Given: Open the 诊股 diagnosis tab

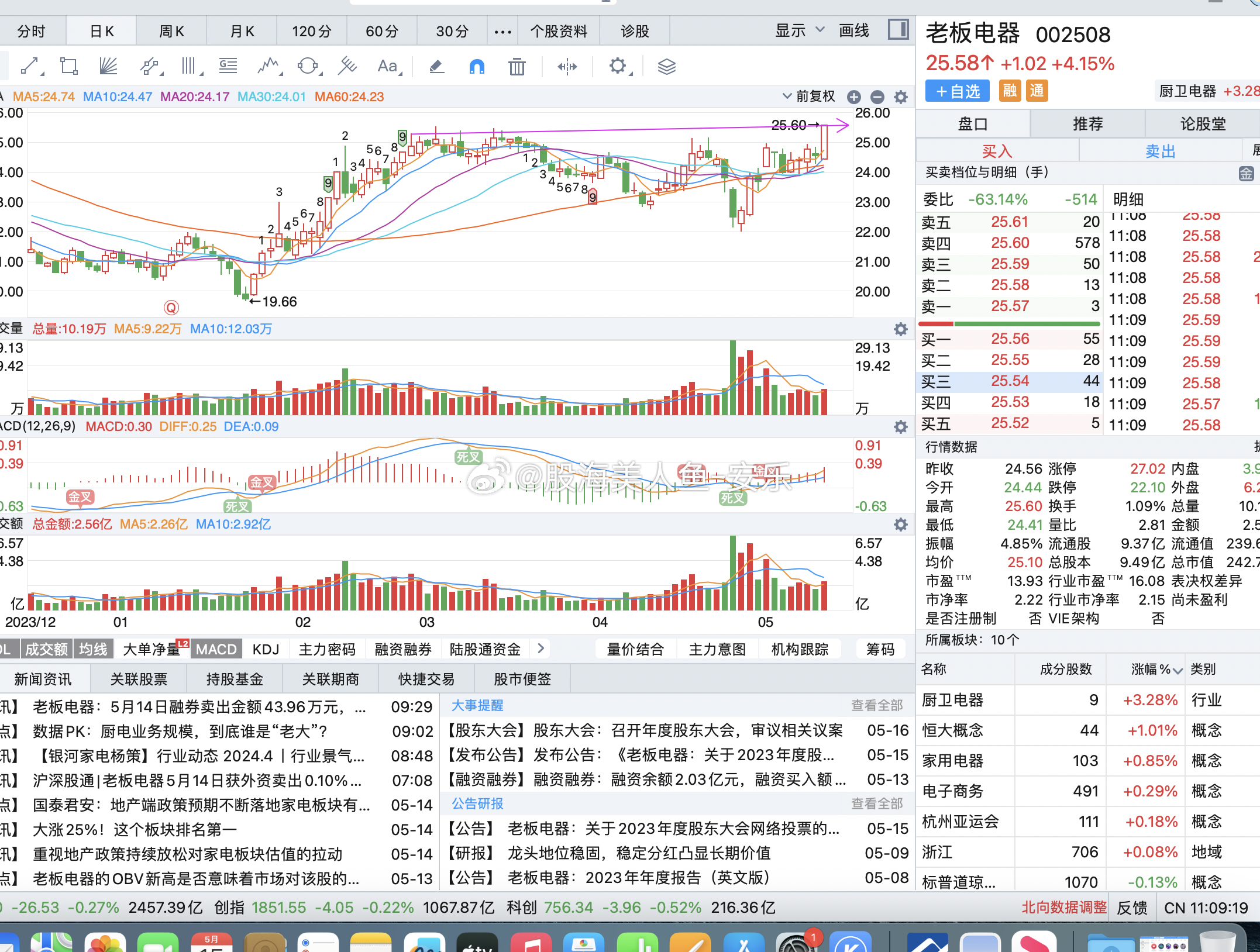Looking at the screenshot, I should (635, 31).
